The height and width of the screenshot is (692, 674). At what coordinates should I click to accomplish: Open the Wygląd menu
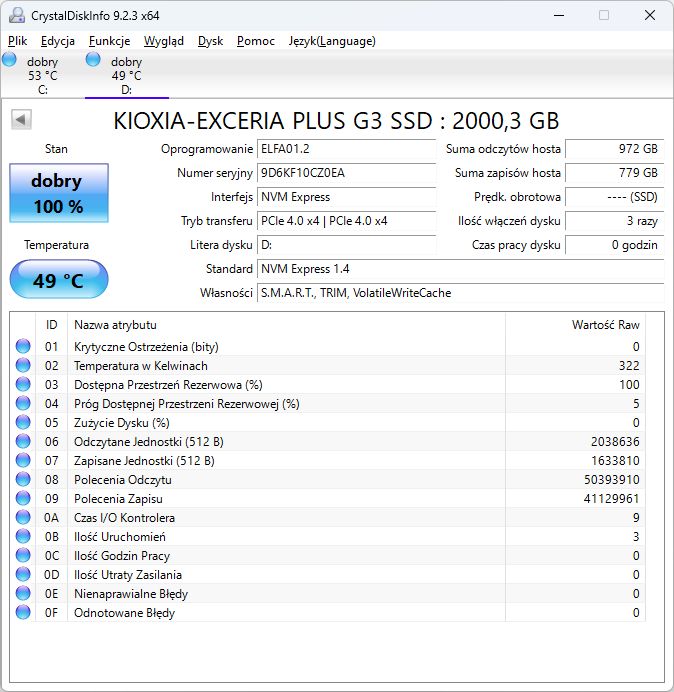(x=163, y=41)
